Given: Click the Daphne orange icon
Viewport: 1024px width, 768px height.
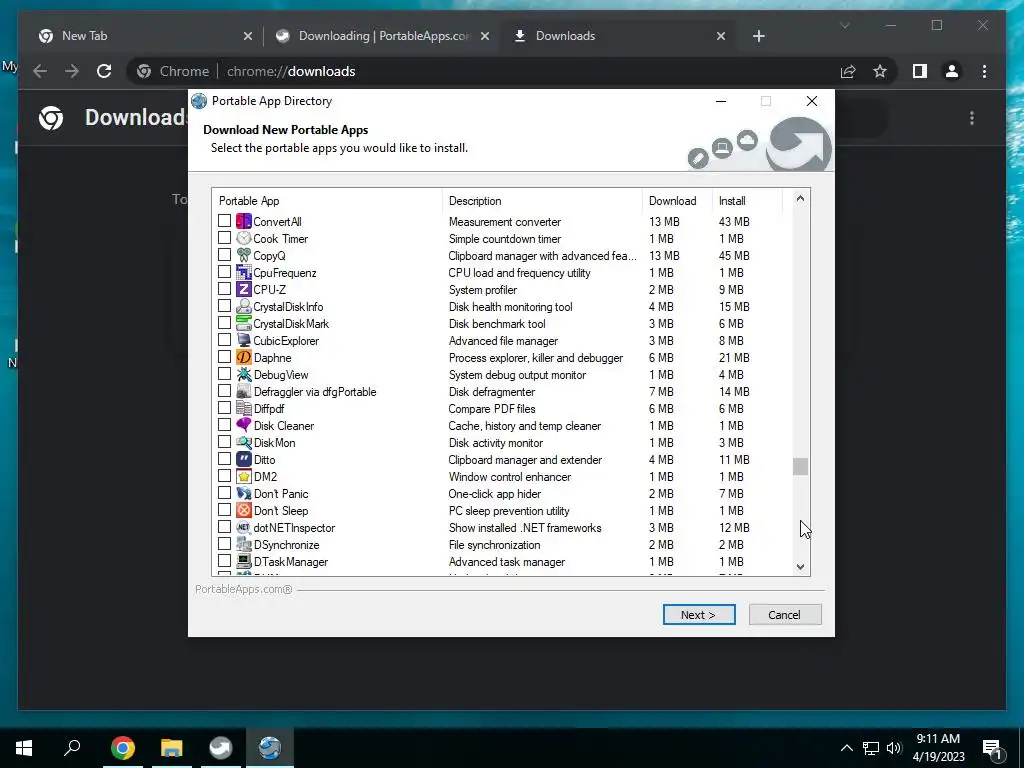Looking at the screenshot, I should pos(244,357).
